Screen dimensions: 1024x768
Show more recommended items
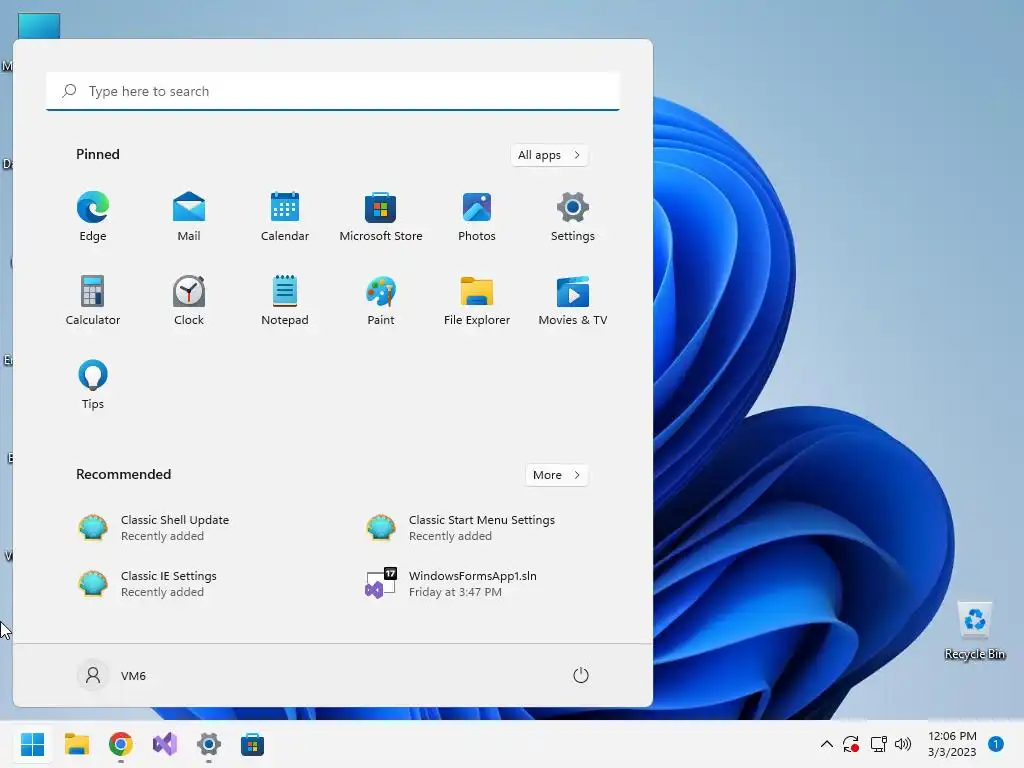point(556,475)
